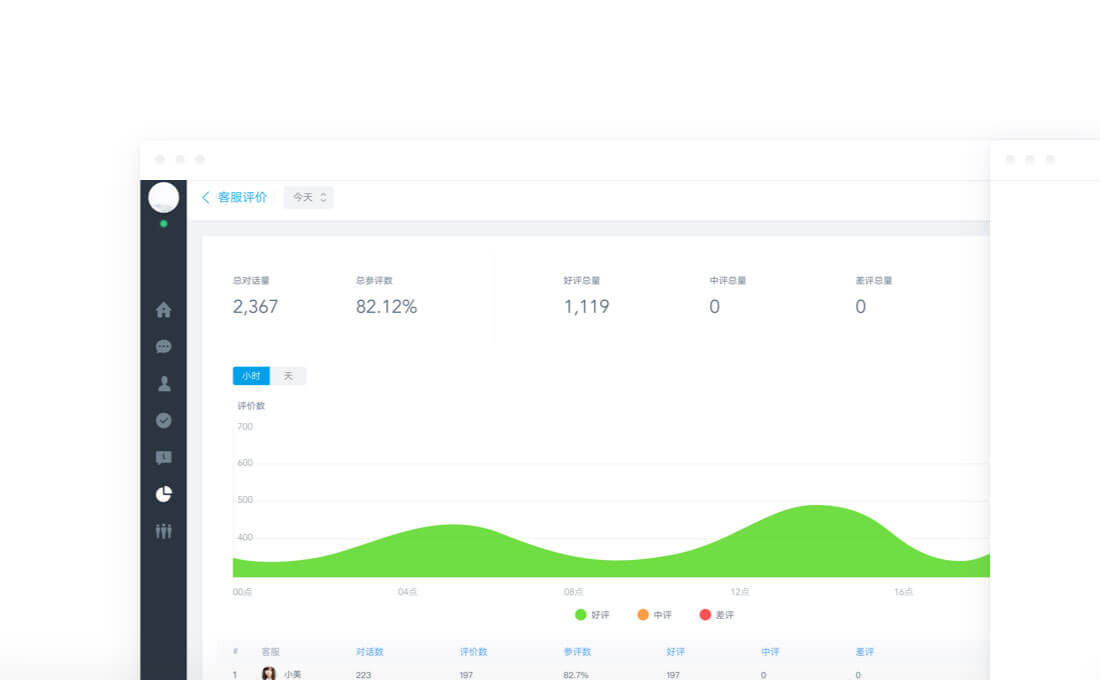Click the profile avatar at sidebar top
The height and width of the screenshot is (680, 1100).
click(164, 198)
